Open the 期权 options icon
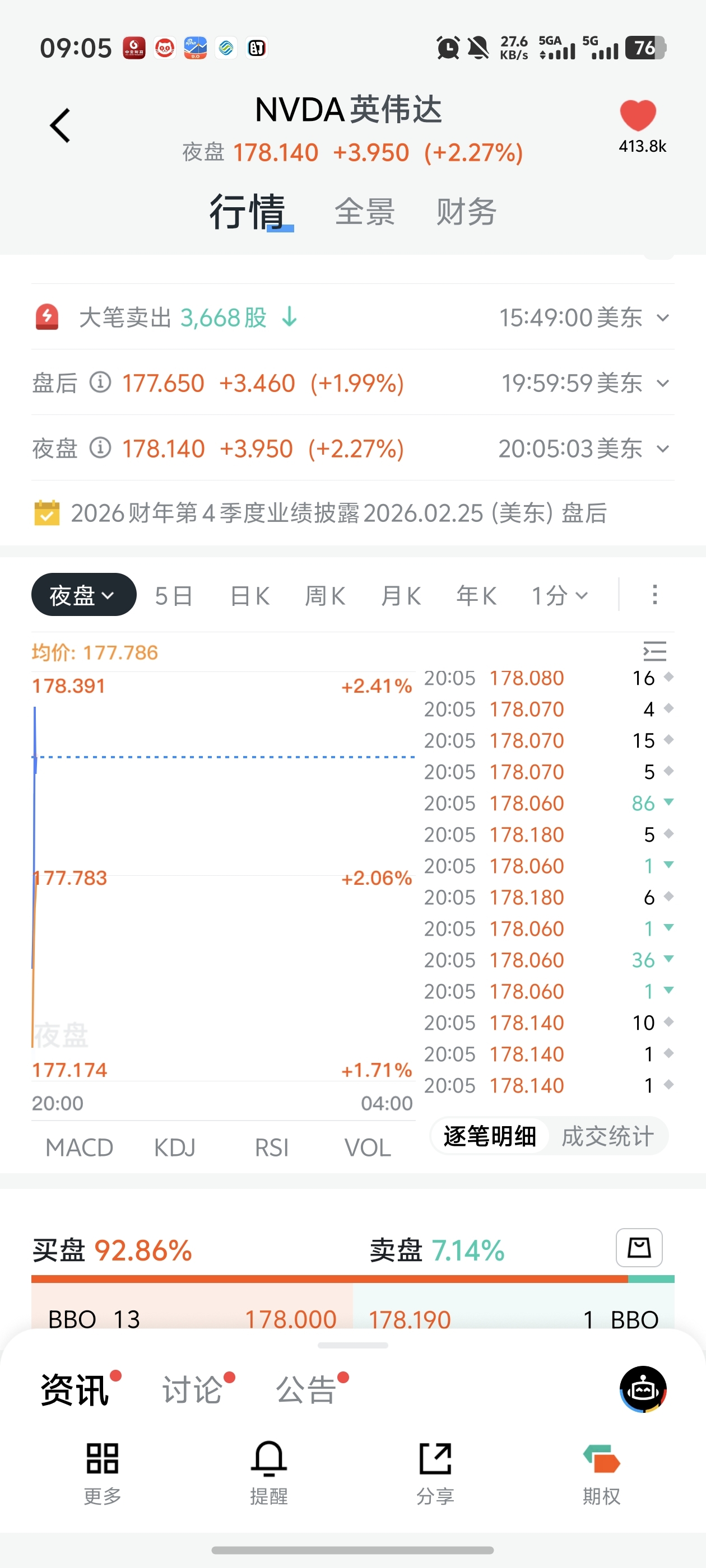This screenshot has width=706, height=1568. pyautogui.click(x=601, y=1460)
